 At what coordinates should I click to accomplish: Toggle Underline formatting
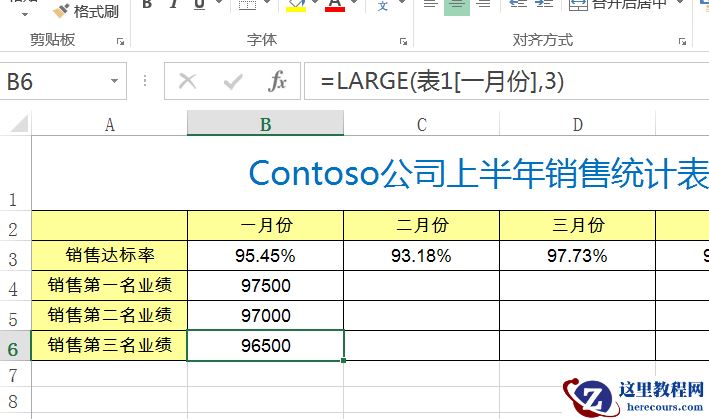coord(199,5)
